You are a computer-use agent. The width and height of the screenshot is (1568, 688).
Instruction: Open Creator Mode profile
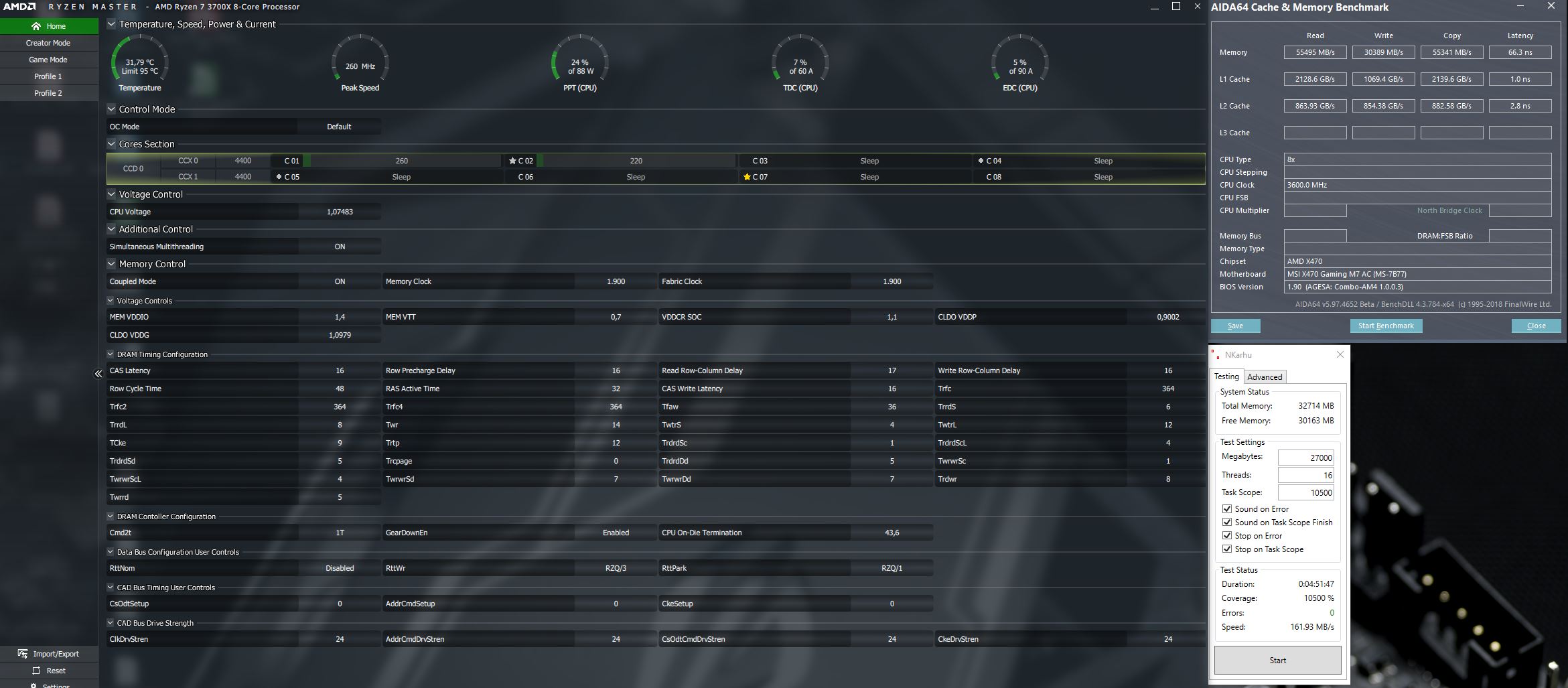pos(49,43)
